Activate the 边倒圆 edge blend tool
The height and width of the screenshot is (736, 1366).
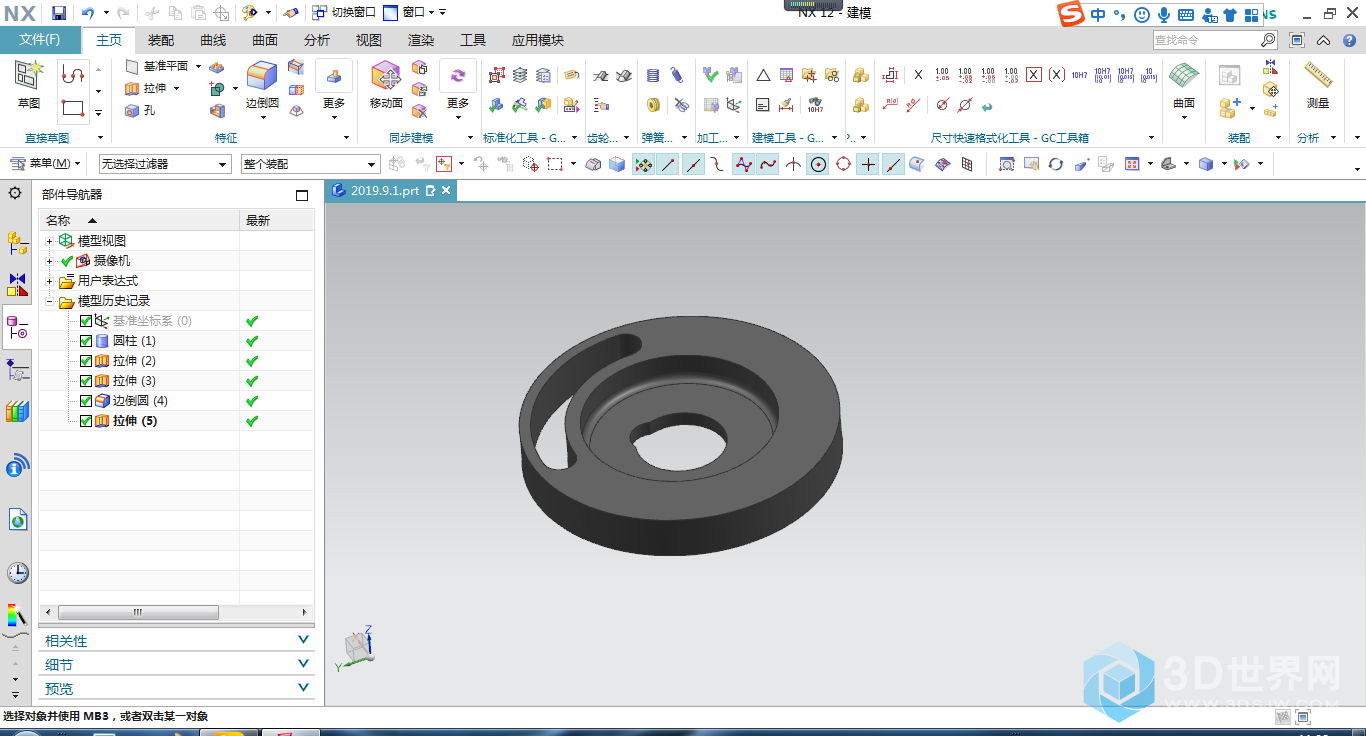click(x=262, y=84)
